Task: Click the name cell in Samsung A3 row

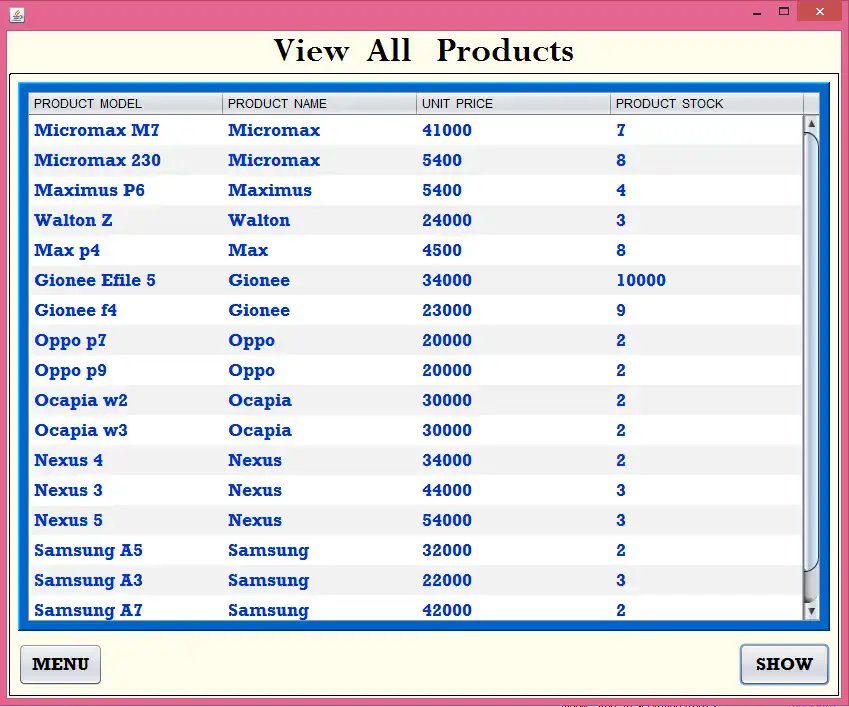Action: pos(319,580)
